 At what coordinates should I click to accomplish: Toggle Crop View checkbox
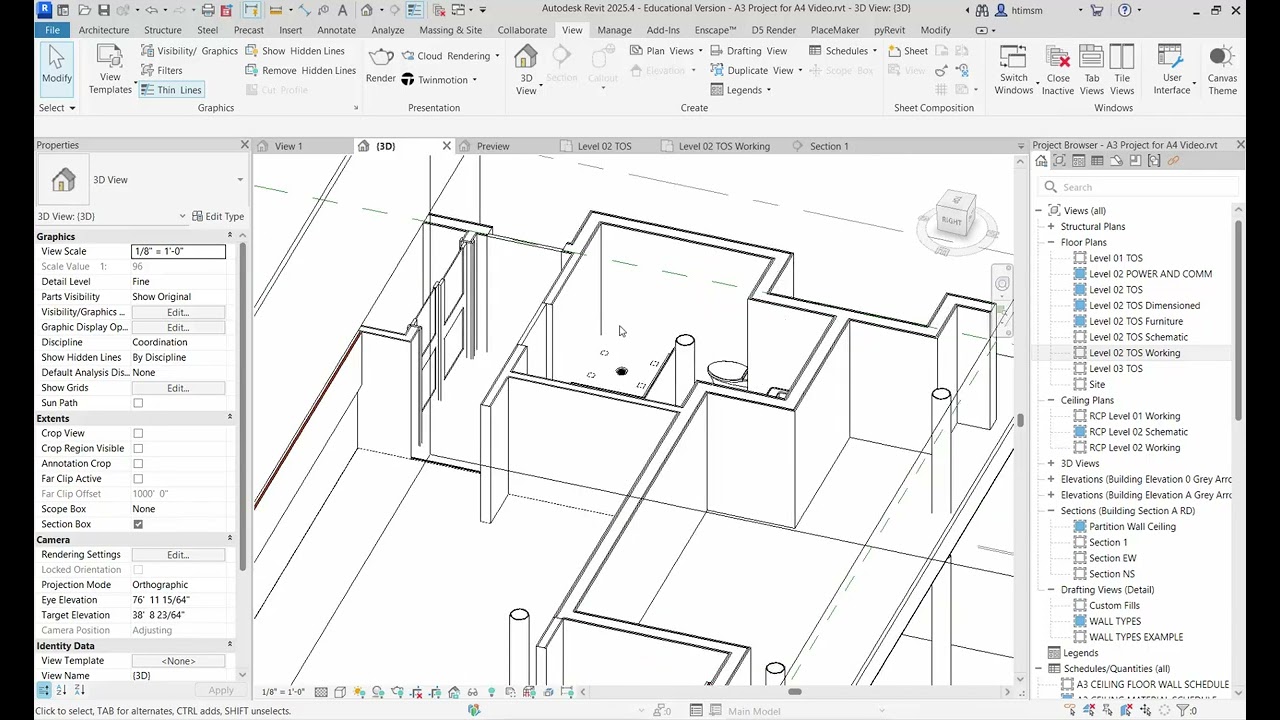pos(138,434)
